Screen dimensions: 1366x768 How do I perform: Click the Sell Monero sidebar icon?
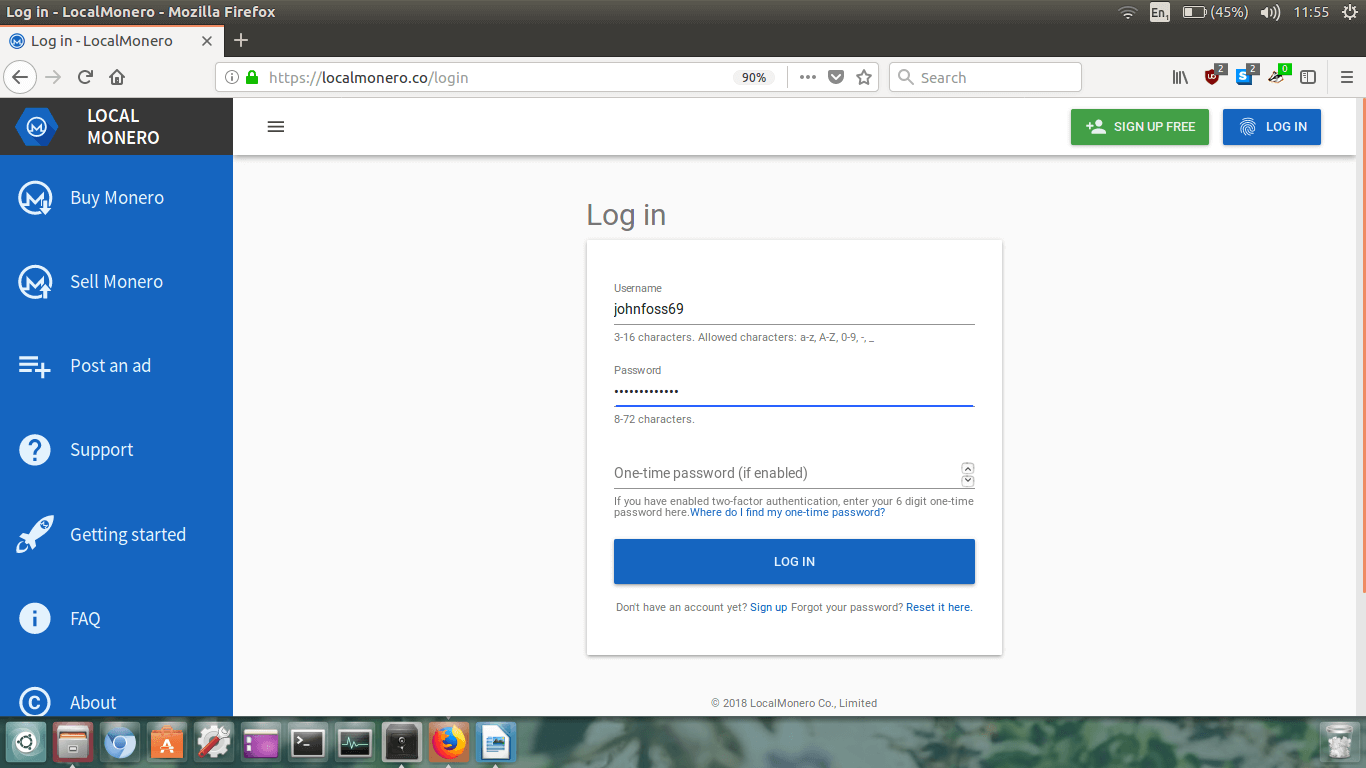click(35, 282)
